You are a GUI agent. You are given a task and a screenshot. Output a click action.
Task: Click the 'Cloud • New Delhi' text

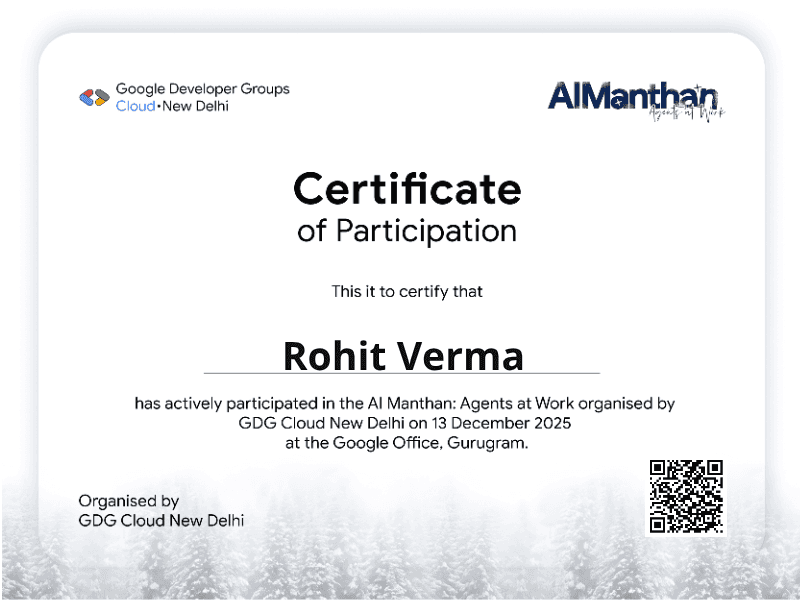[172, 106]
